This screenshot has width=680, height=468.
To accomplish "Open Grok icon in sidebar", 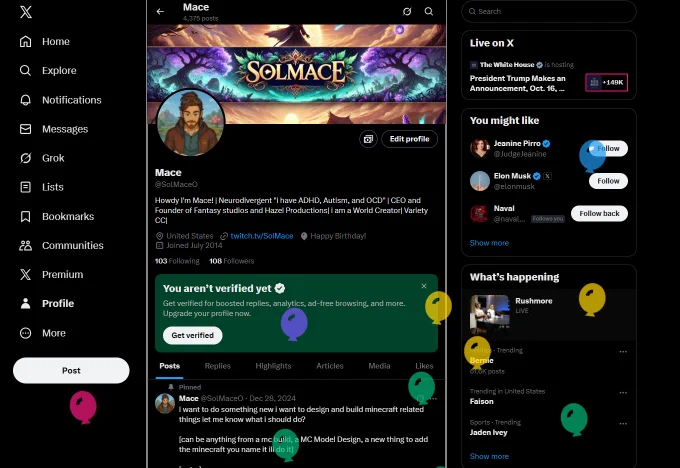I will pyautogui.click(x=26, y=158).
